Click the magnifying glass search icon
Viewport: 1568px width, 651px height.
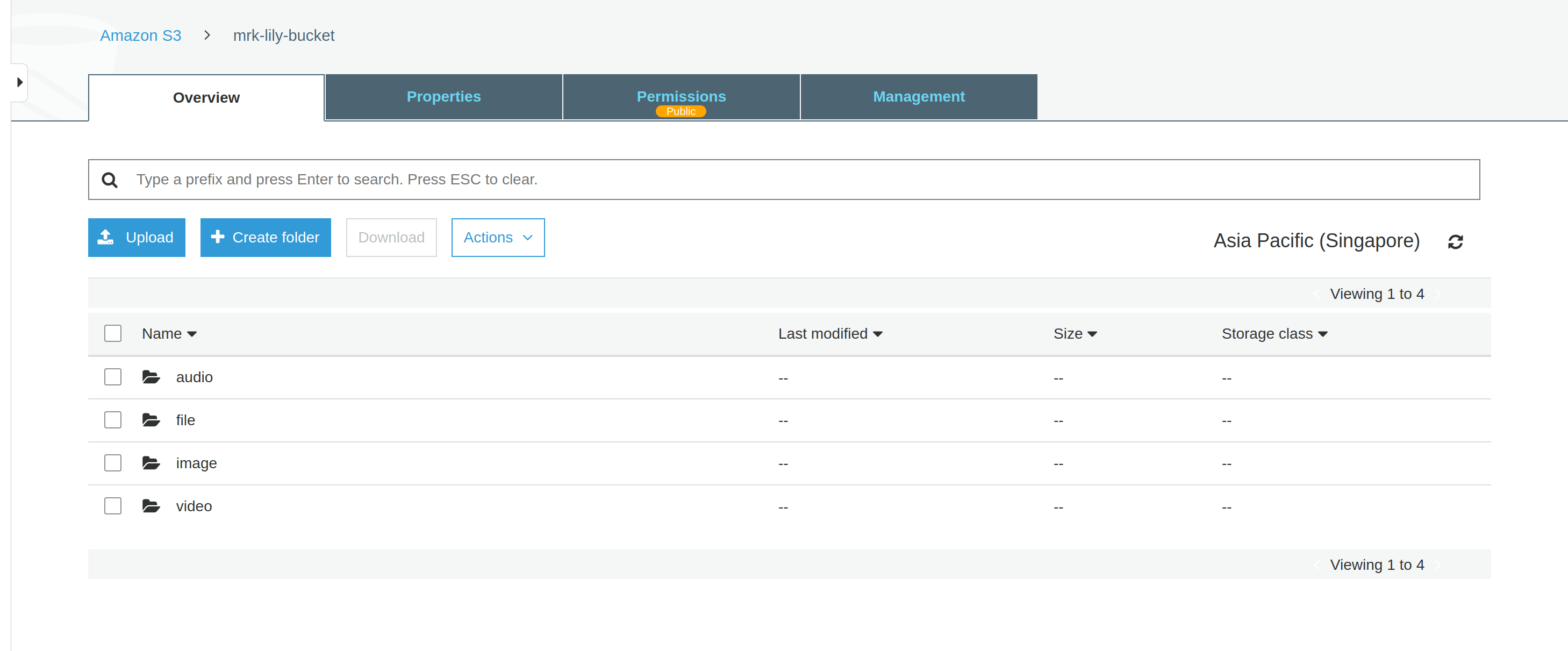click(x=110, y=180)
